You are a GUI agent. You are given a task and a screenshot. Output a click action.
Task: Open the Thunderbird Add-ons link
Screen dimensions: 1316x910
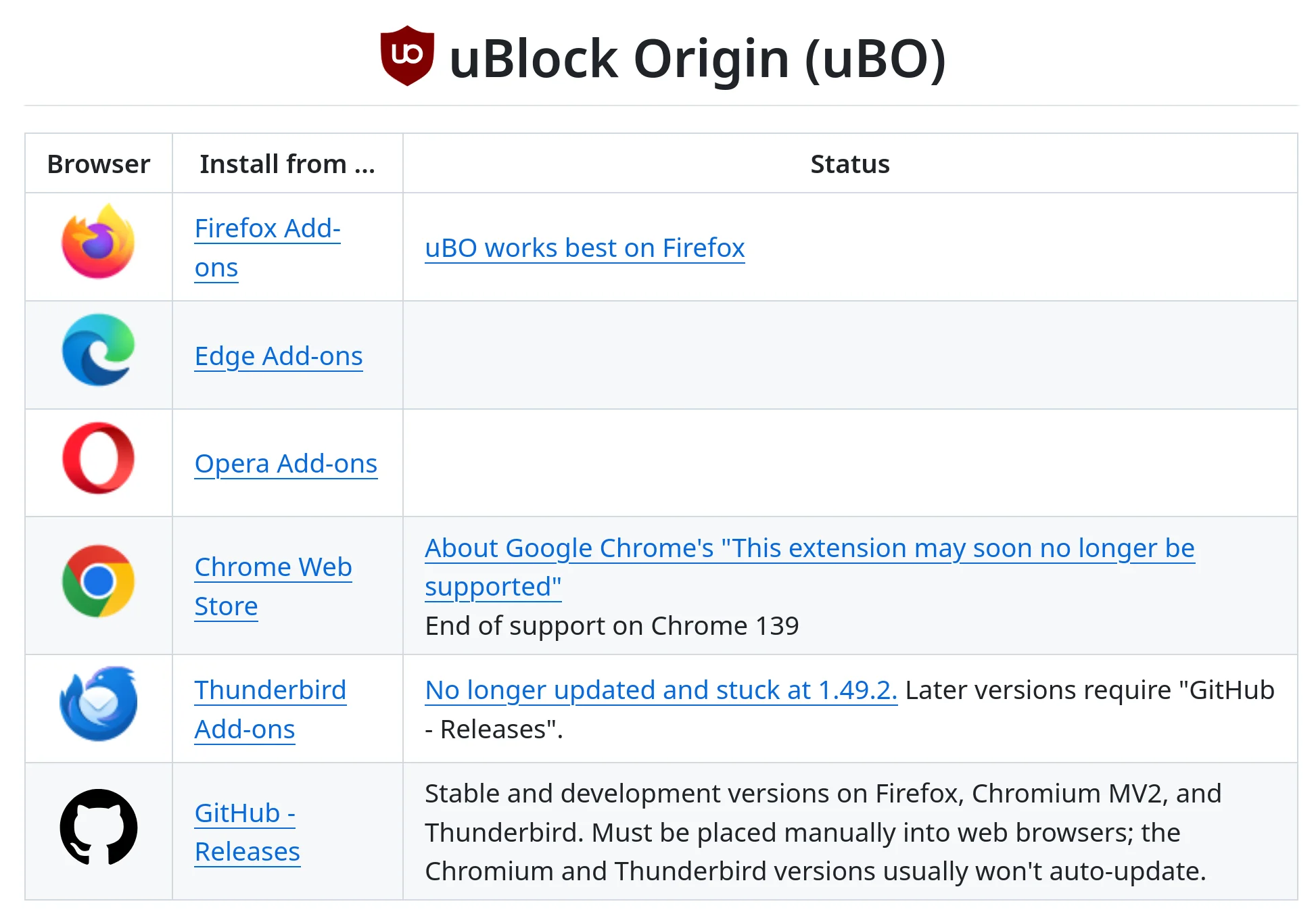tap(270, 708)
